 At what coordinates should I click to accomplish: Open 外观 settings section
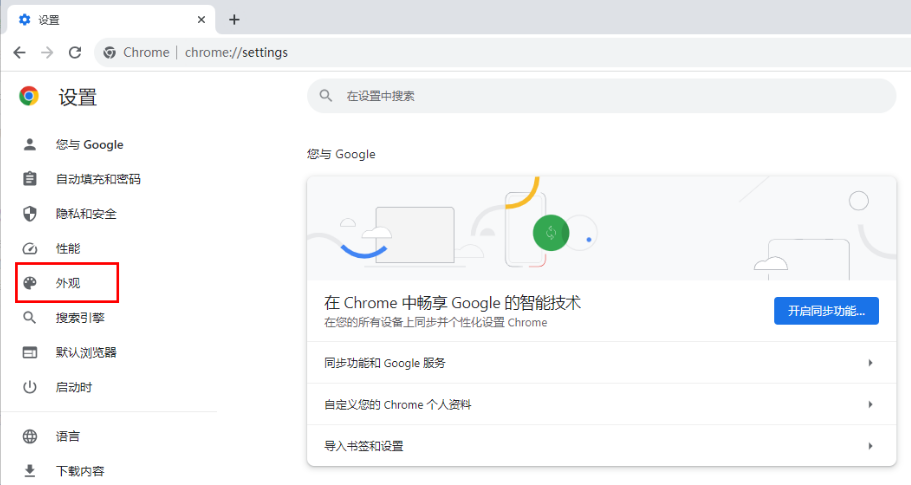tap(68, 283)
